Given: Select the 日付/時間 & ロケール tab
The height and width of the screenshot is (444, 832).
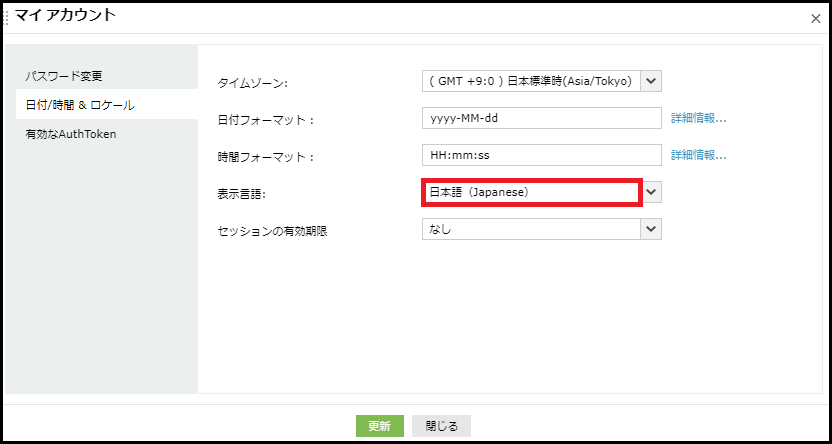Looking at the screenshot, I should tap(80, 105).
